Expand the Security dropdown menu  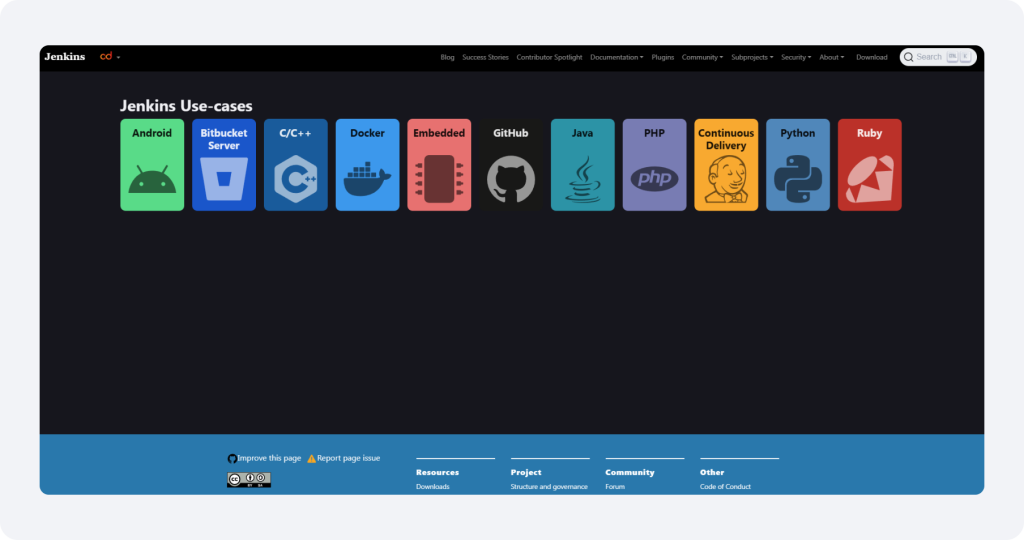[796, 57]
